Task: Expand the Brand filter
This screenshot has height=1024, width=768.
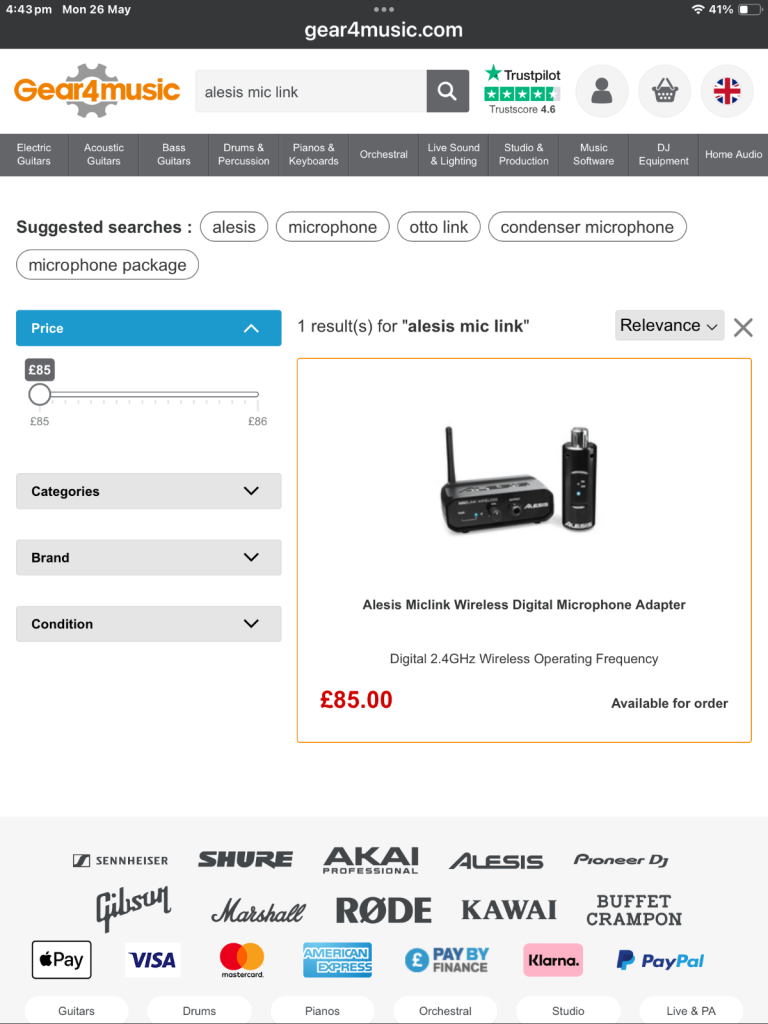Action: click(x=149, y=557)
